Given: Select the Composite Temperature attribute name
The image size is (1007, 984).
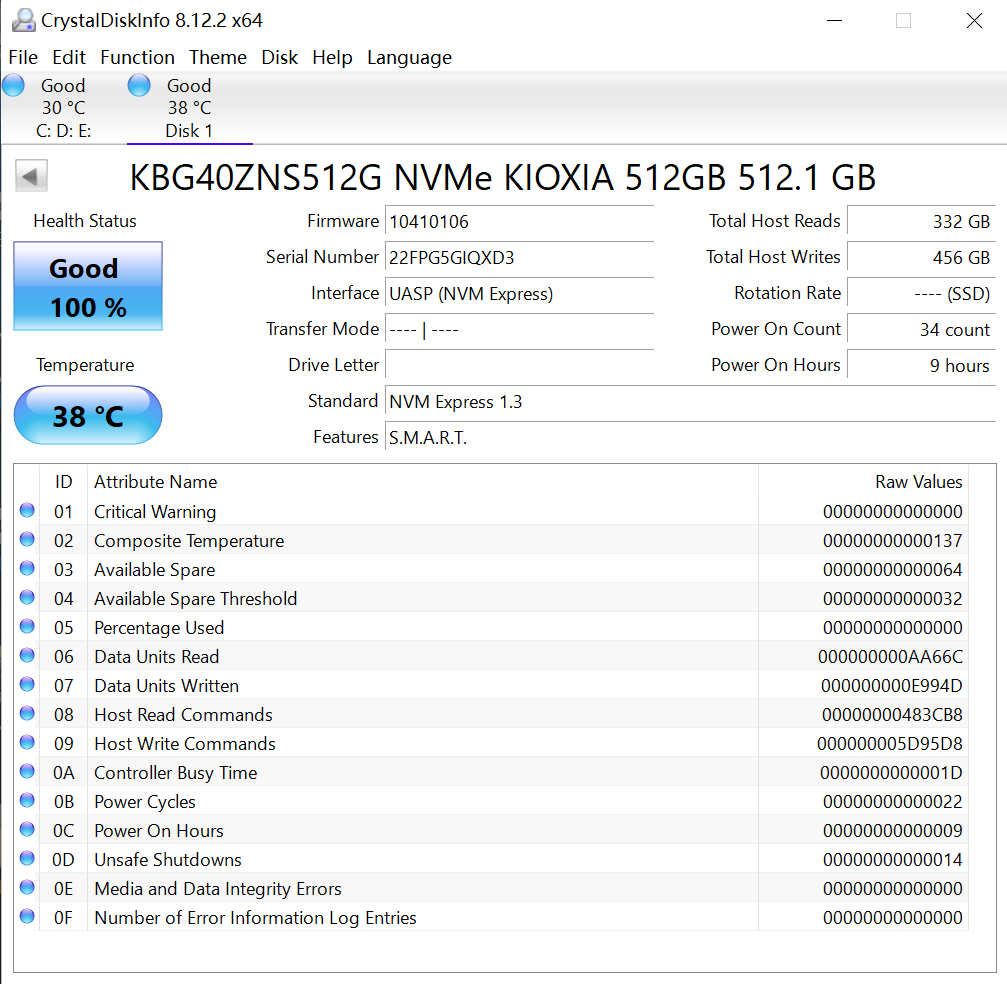Looking at the screenshot, I should [189, 541].
